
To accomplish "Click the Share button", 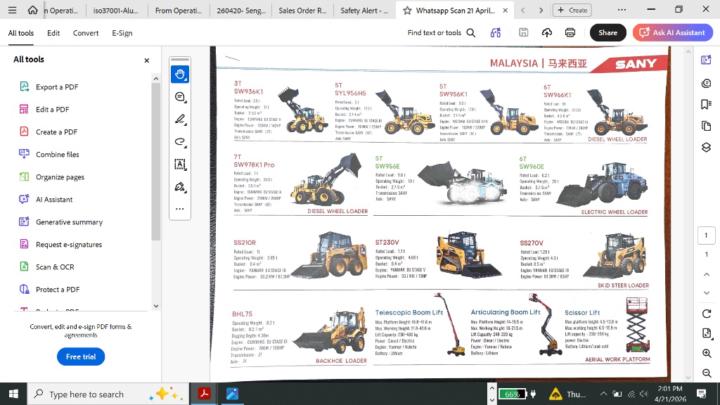I will pyautogui.click(x=608, y=33).
